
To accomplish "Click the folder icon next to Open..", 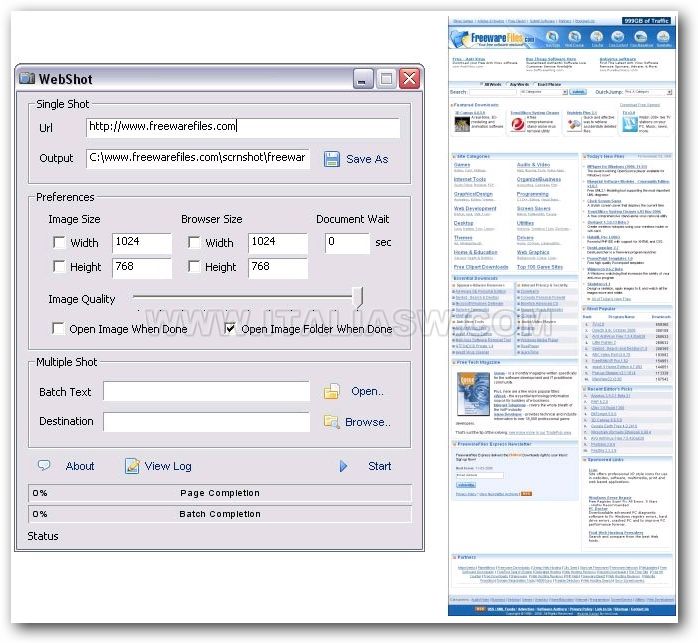I will 331,391.
